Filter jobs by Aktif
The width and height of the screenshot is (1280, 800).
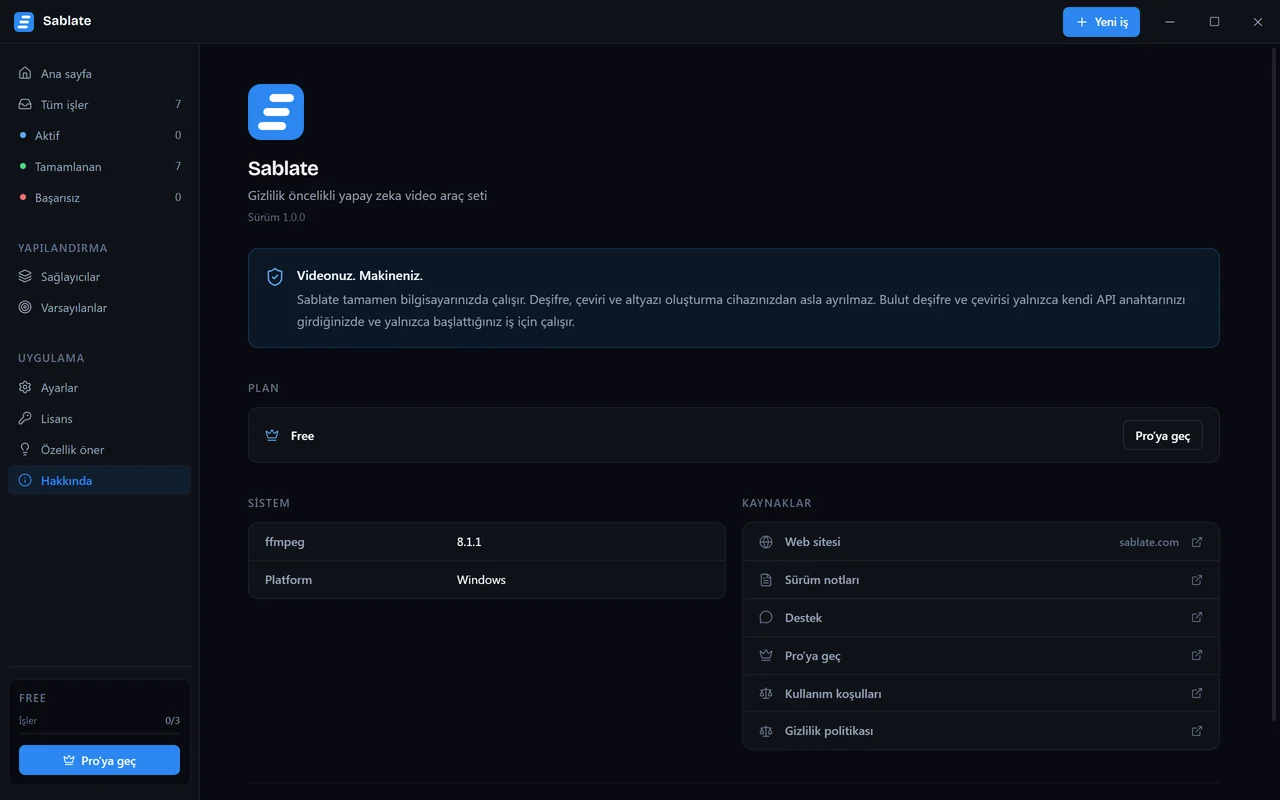click(x=99, y=136)
